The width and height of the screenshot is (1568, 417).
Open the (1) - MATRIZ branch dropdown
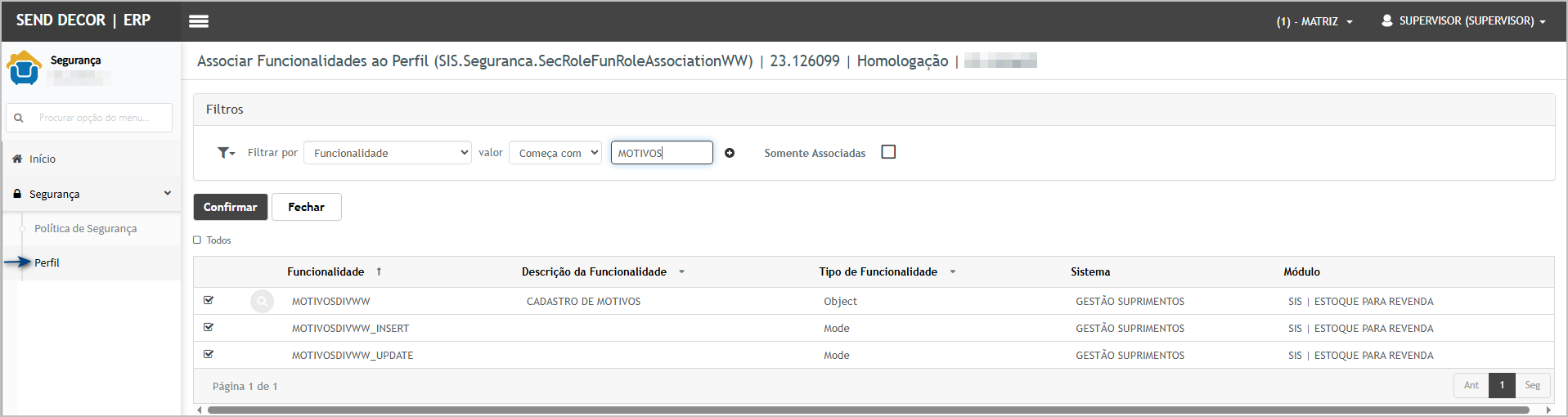pyautogui.click(x=1314, y=21)
